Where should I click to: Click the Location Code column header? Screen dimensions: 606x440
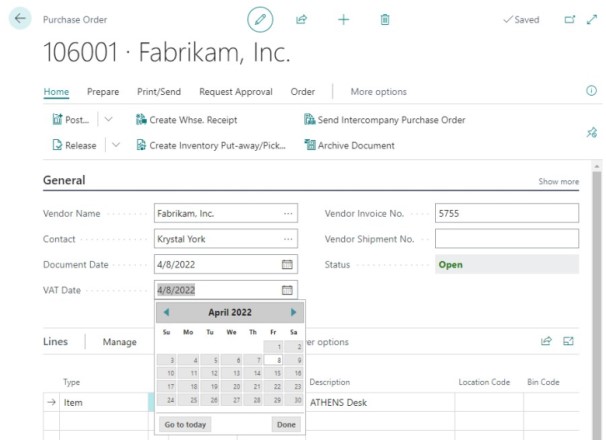484,382
